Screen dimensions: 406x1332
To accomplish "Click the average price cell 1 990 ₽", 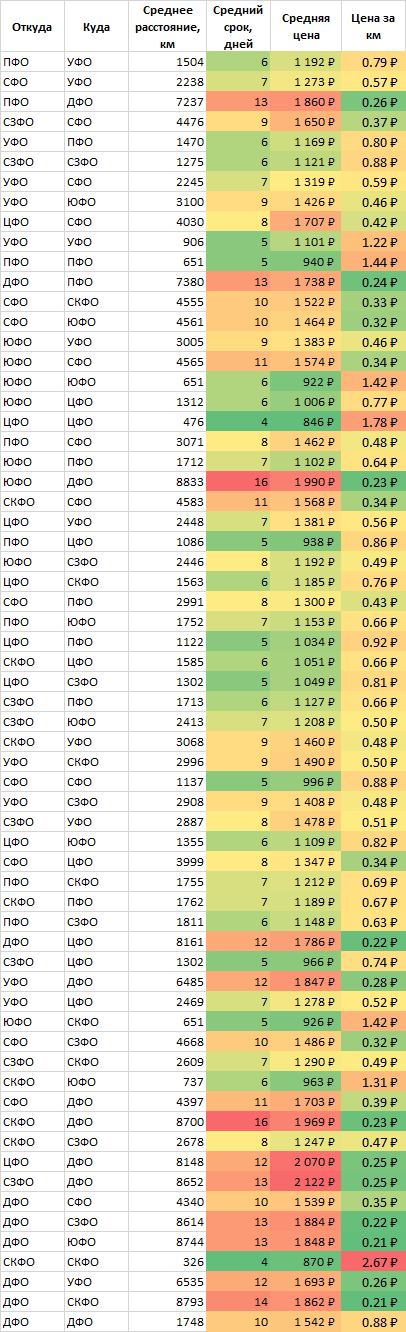I will point(306,482).
